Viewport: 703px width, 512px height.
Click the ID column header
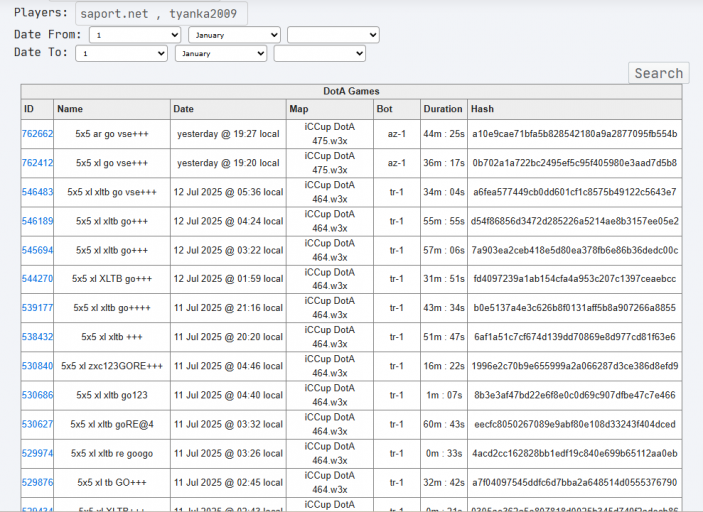coord(37,109)
